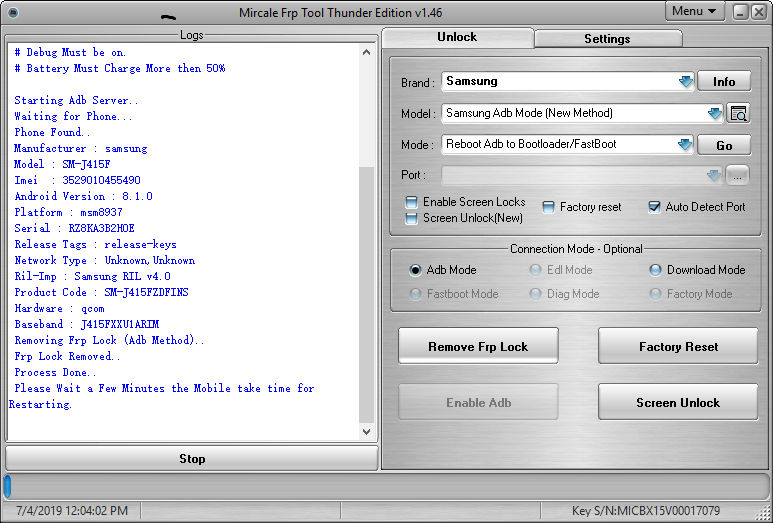Click the logs scrollbar down arrow
This screenshot has height=523, width=773.
[366, 432]
